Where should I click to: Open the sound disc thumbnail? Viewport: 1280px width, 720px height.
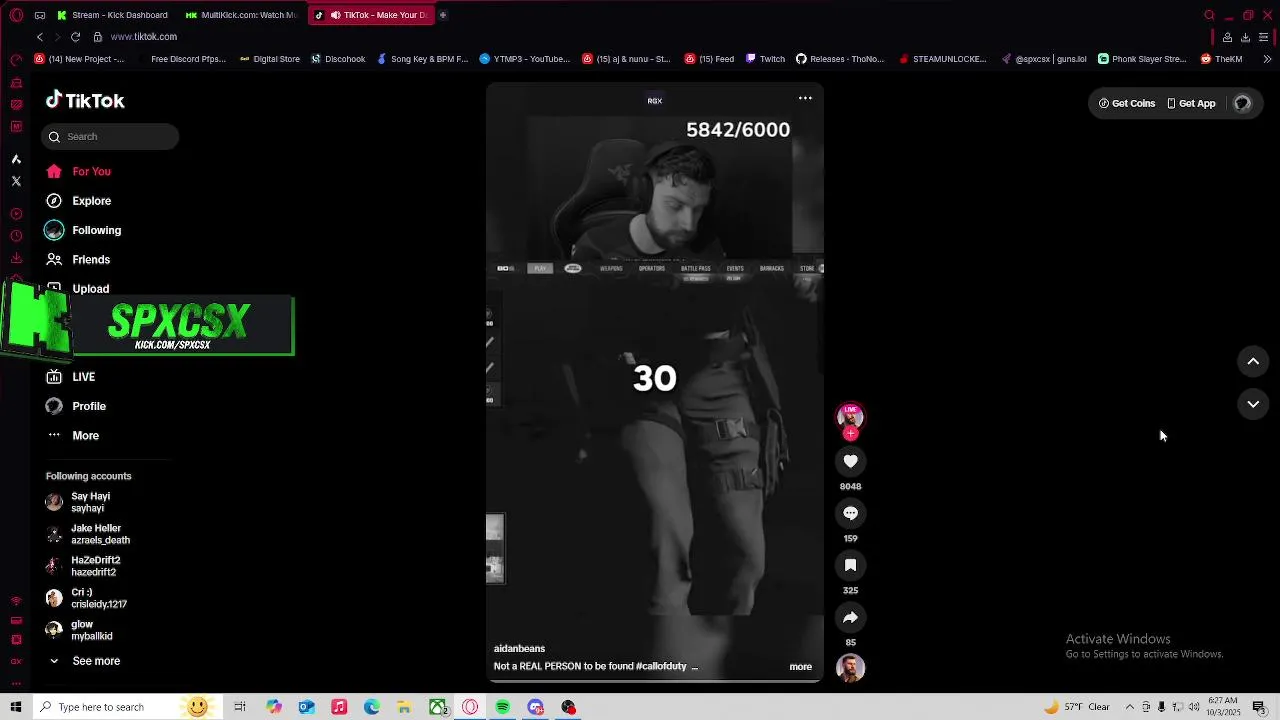[x=850, y=668]
